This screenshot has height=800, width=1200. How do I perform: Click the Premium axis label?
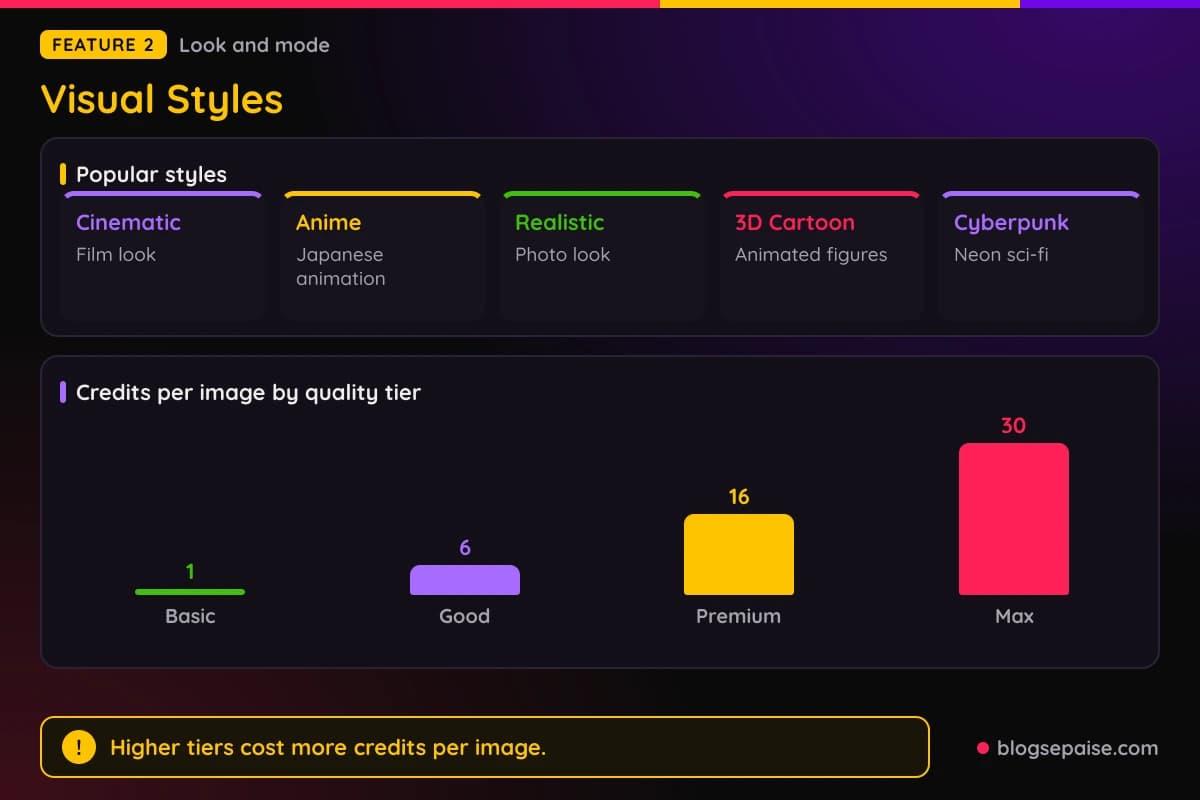point(739,616)
